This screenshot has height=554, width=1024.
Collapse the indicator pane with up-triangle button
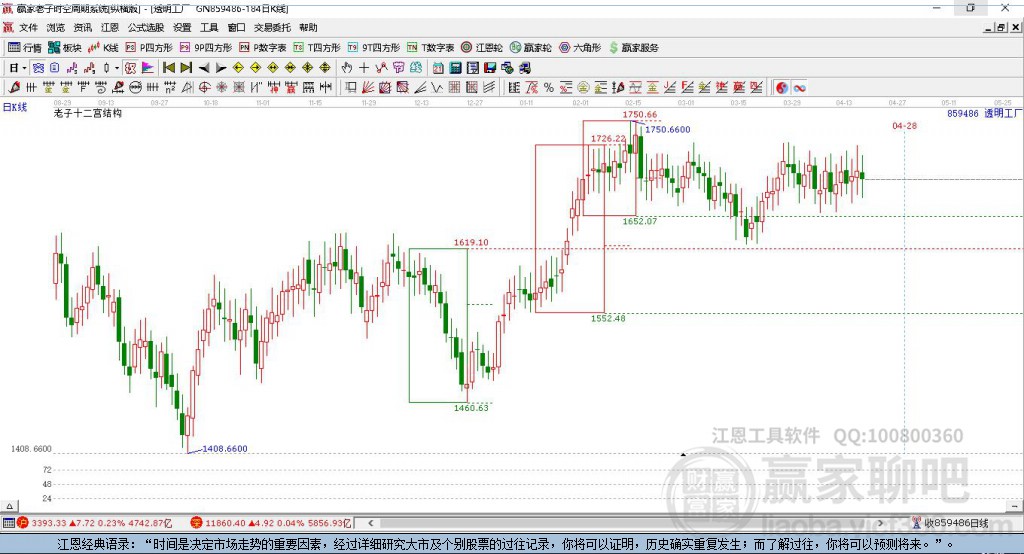tap(9, 506)
